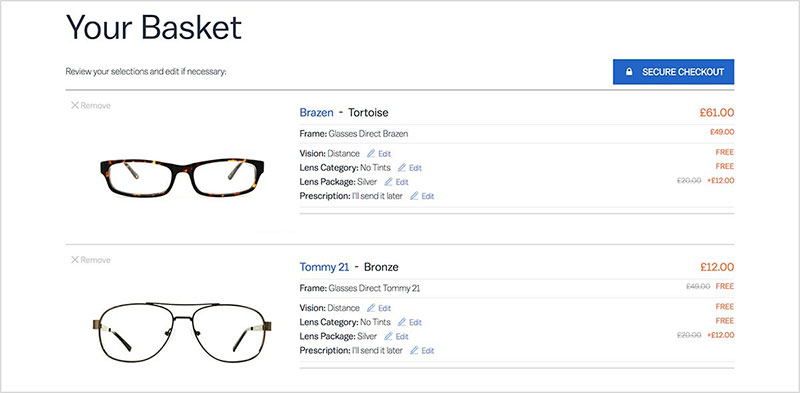Click pencil icon beside Tommy 21 Prescription
This screenshot has width=800, height=393.
click(414, 351)
